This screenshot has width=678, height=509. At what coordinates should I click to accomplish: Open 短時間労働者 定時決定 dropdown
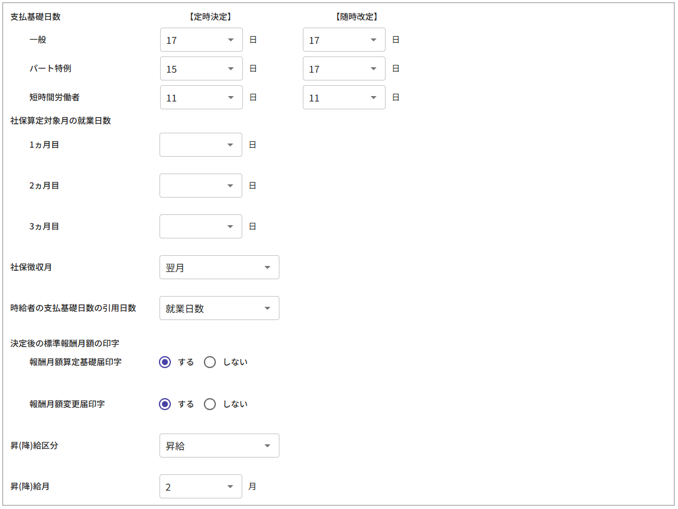[201, 98]
